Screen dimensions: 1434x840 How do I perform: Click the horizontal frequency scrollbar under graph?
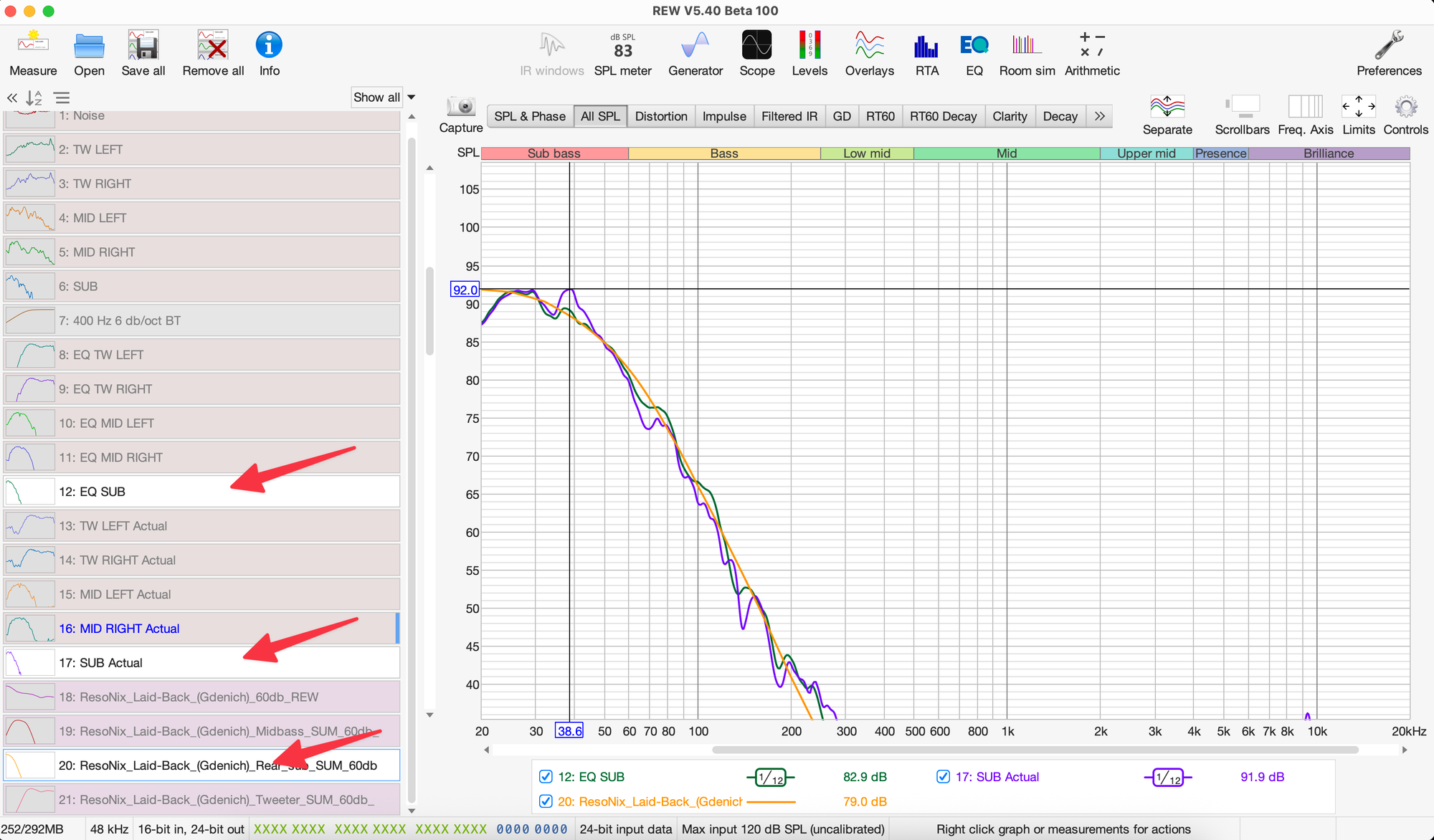pos(1034,750)
